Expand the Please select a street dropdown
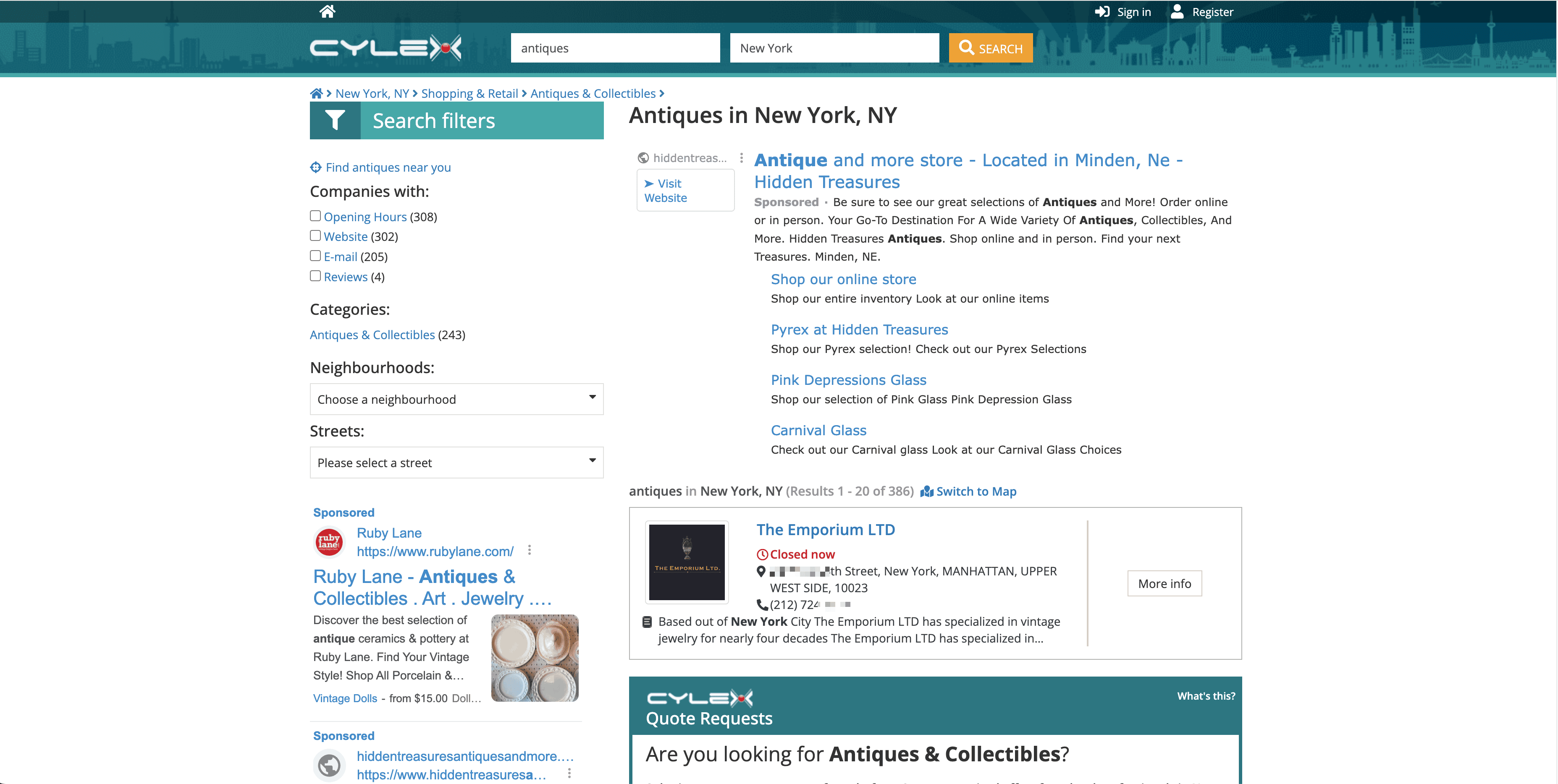The width and height of the screenshot is (1558, 784). click(456, 463)
